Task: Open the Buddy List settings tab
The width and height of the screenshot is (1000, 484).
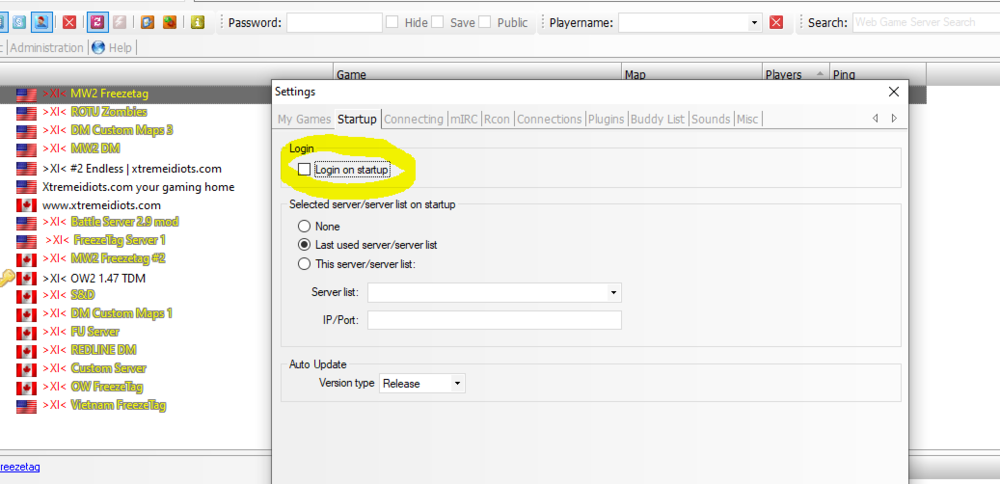Action: (658, 119)
